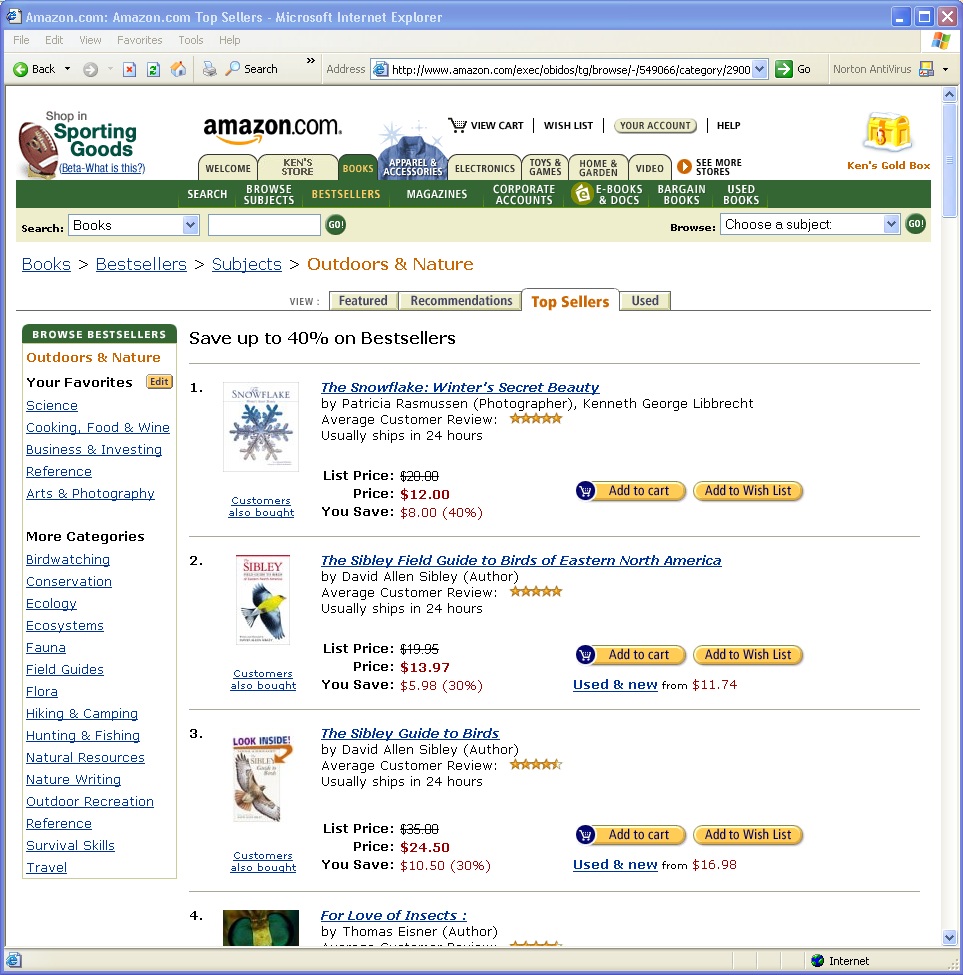963x975 pixels.
Task: Add Sibley Guide to Birds to cart
Action: (631, 834)
